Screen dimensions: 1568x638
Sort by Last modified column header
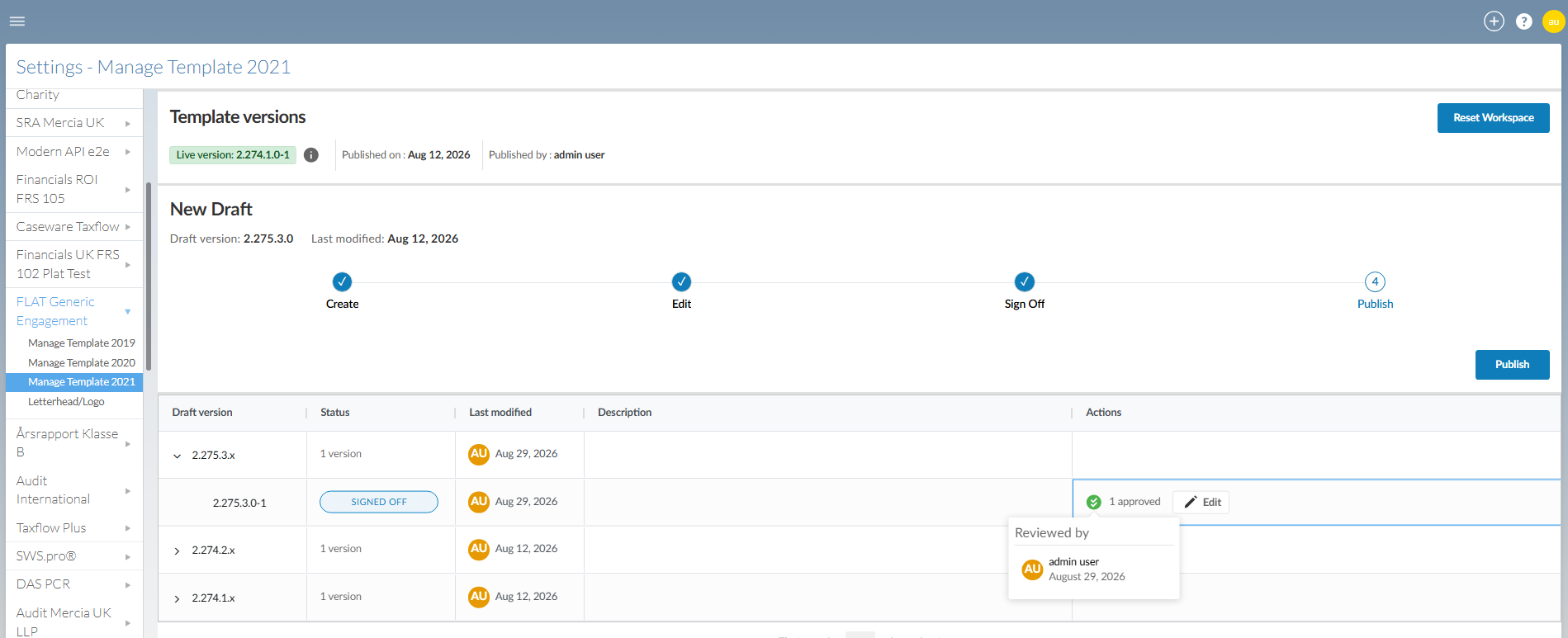point(500,413)
